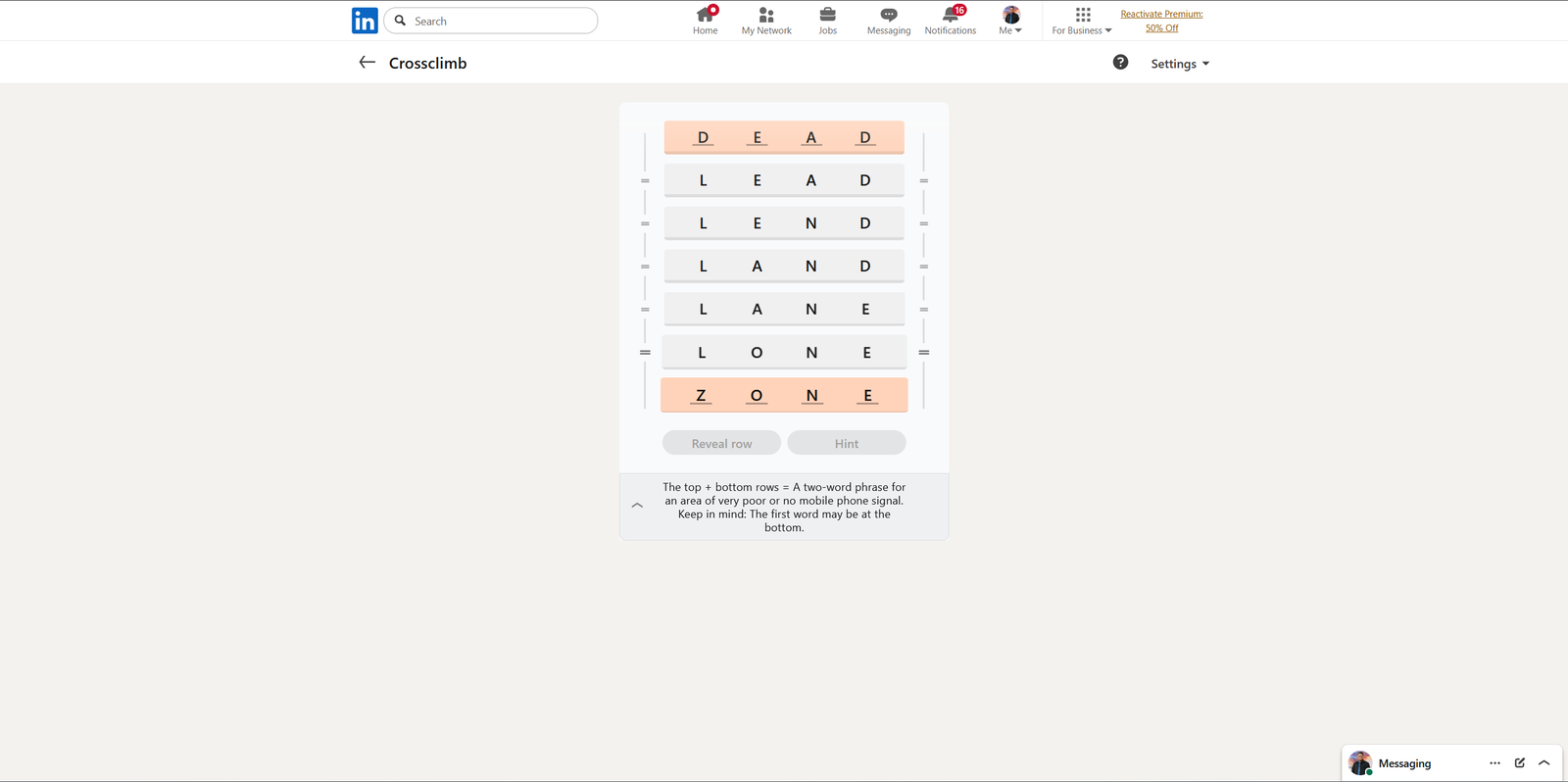Image resolution: width=1568 pixels, height=782 pixels.
Task: Open the Messaging tab in navbar
Action: pyautogui.click(x=889, y=21)
